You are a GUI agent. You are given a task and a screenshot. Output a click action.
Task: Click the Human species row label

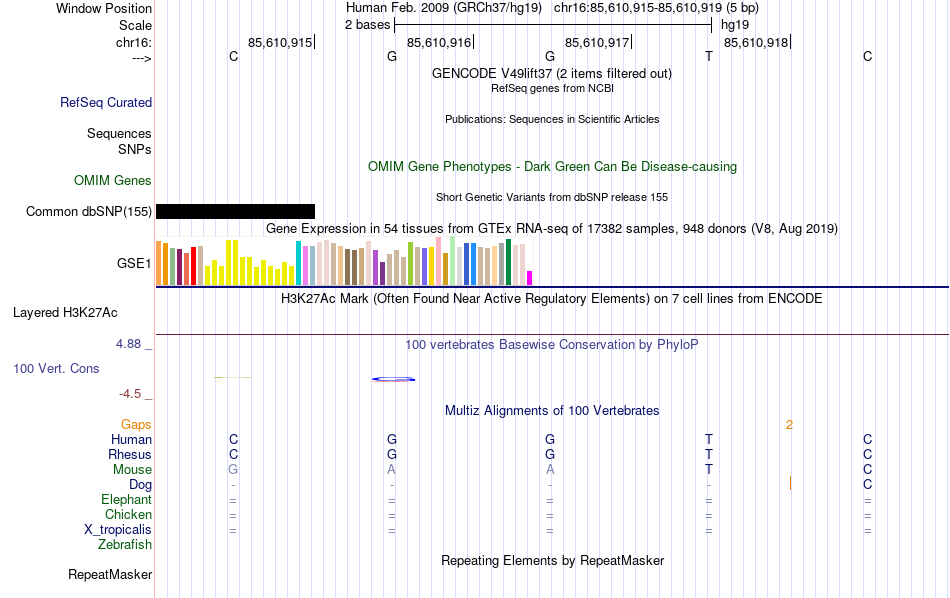[131, 439]
